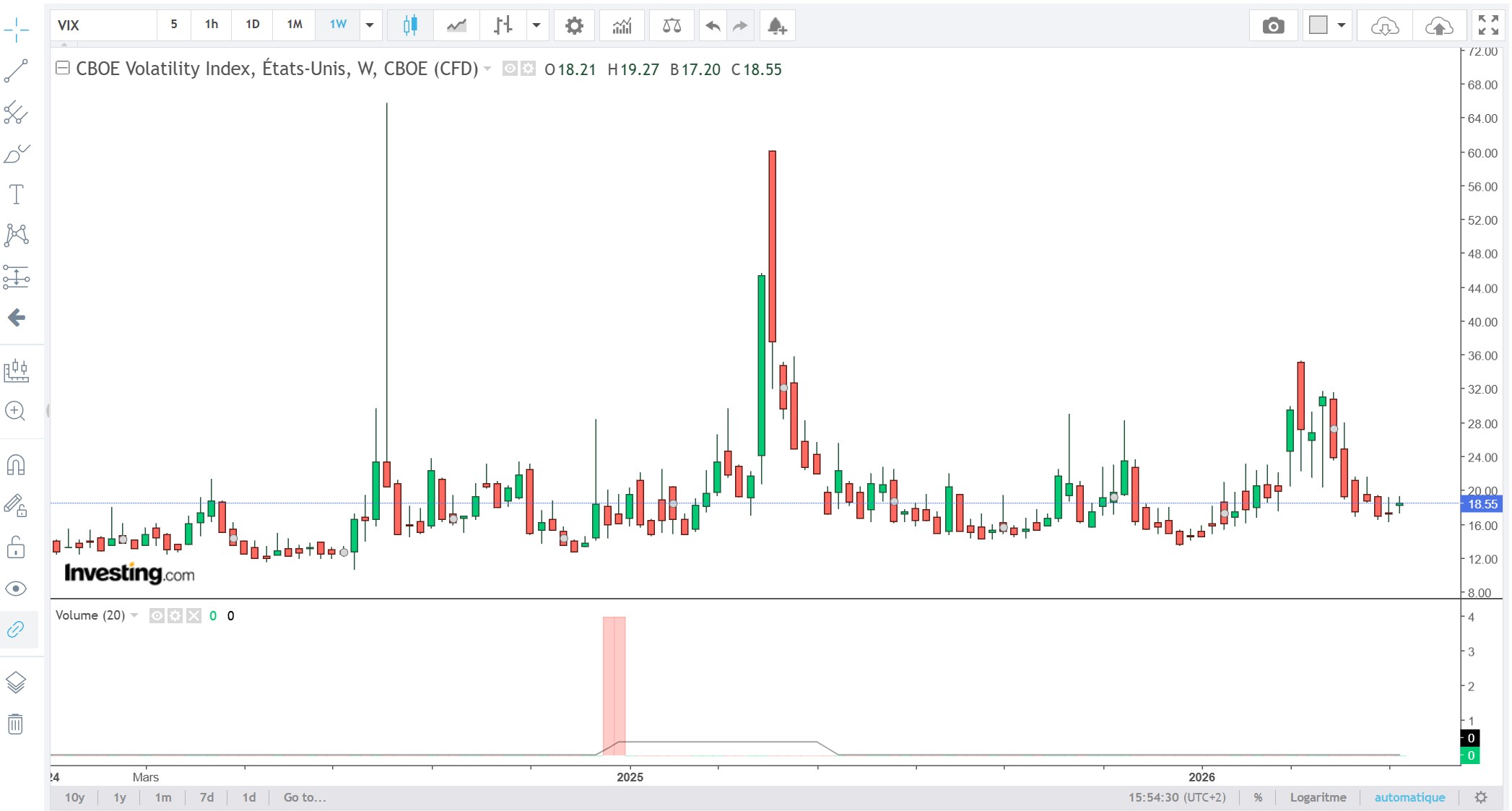Hide the Volume (20) indicator

point(156,615)
